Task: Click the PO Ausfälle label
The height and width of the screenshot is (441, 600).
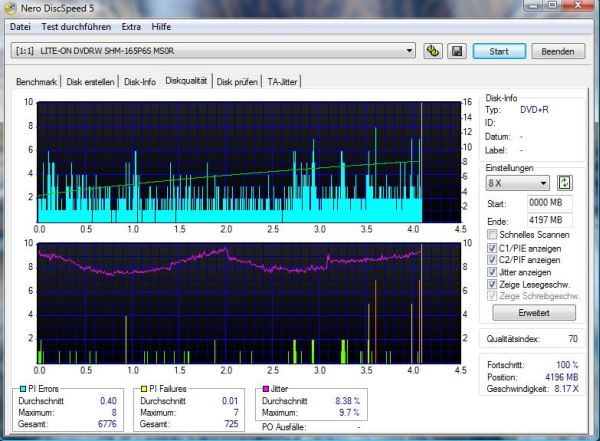Action: [284, 427]
